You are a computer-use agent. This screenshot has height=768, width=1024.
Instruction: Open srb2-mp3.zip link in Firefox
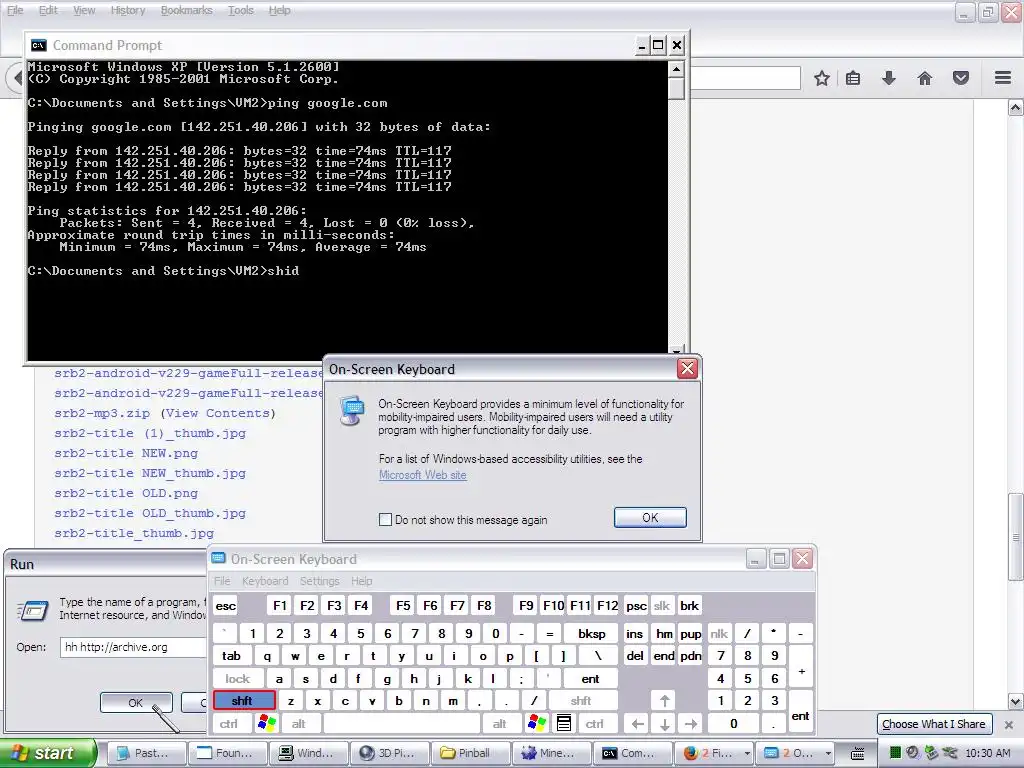102,413
